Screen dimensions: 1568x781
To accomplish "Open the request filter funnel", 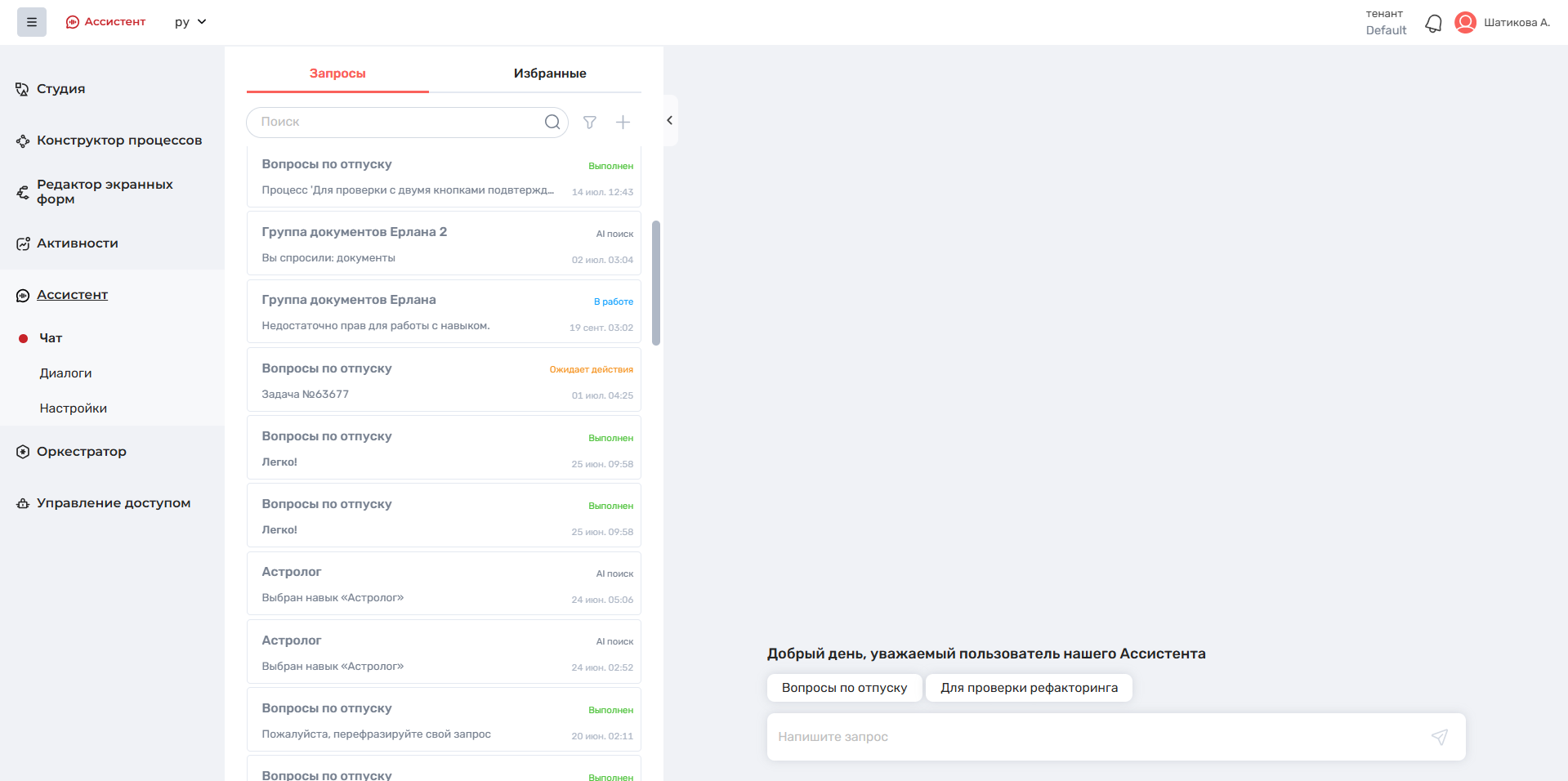I will click(x=589, y=123).
